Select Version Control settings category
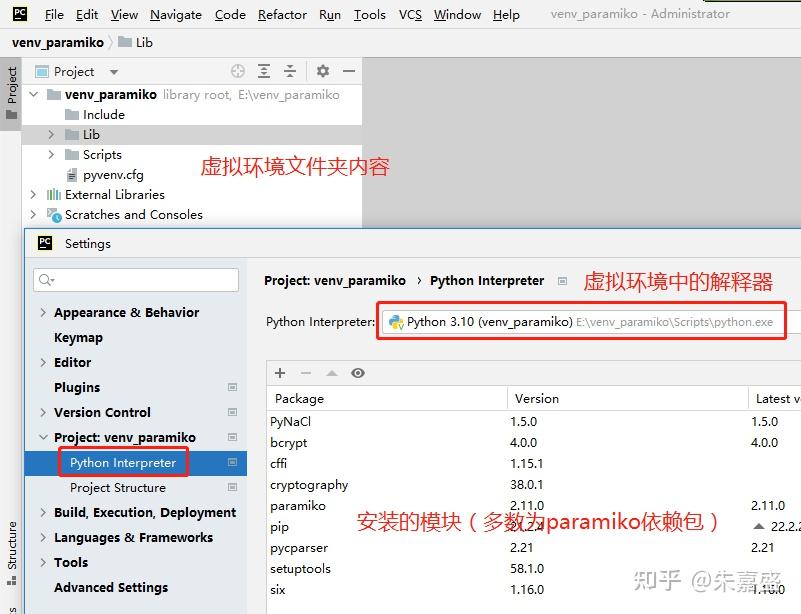This screenshot has height=614, width=801. (102, 412)
